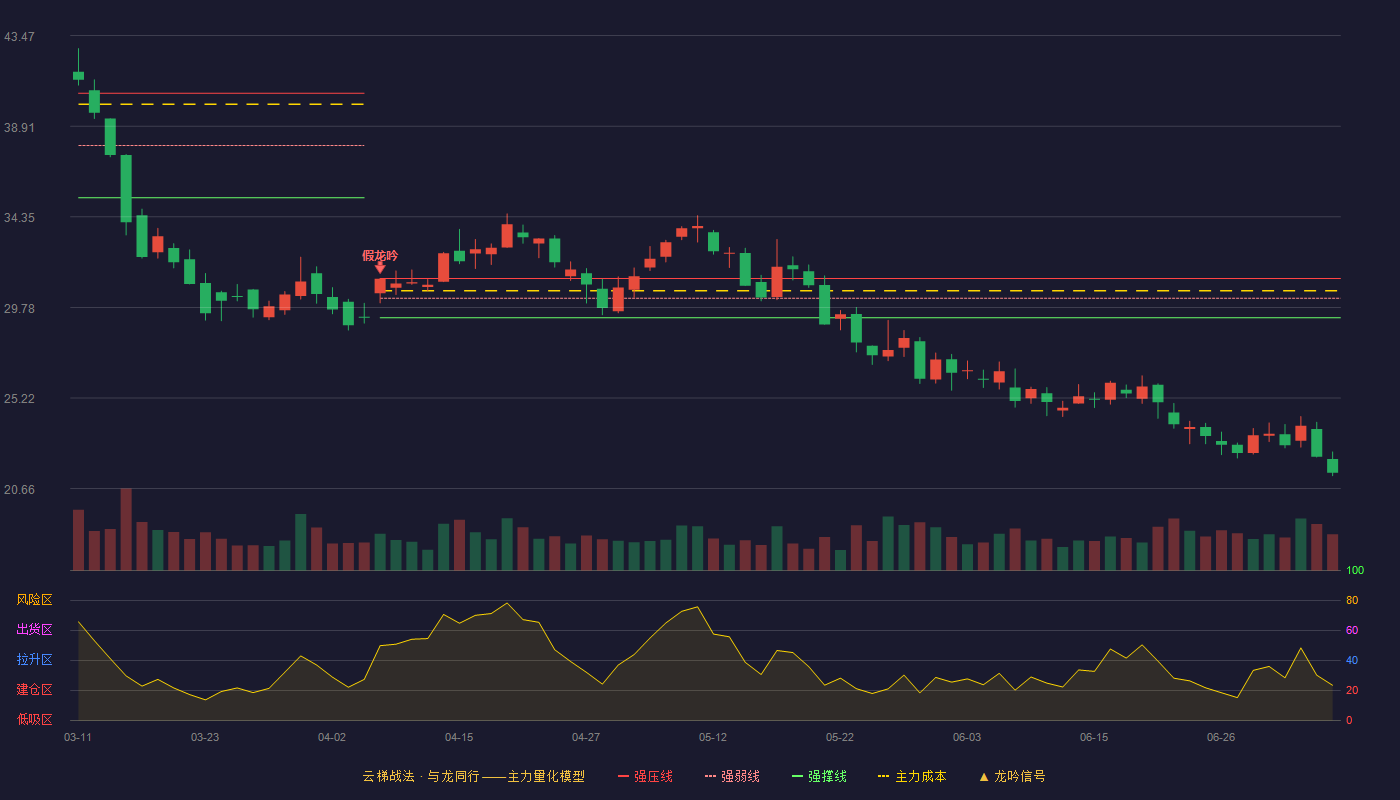Click the 04-02 date label
Image resolution: width=1400 pixels, height=800 pixels.
tap(332, 737)
